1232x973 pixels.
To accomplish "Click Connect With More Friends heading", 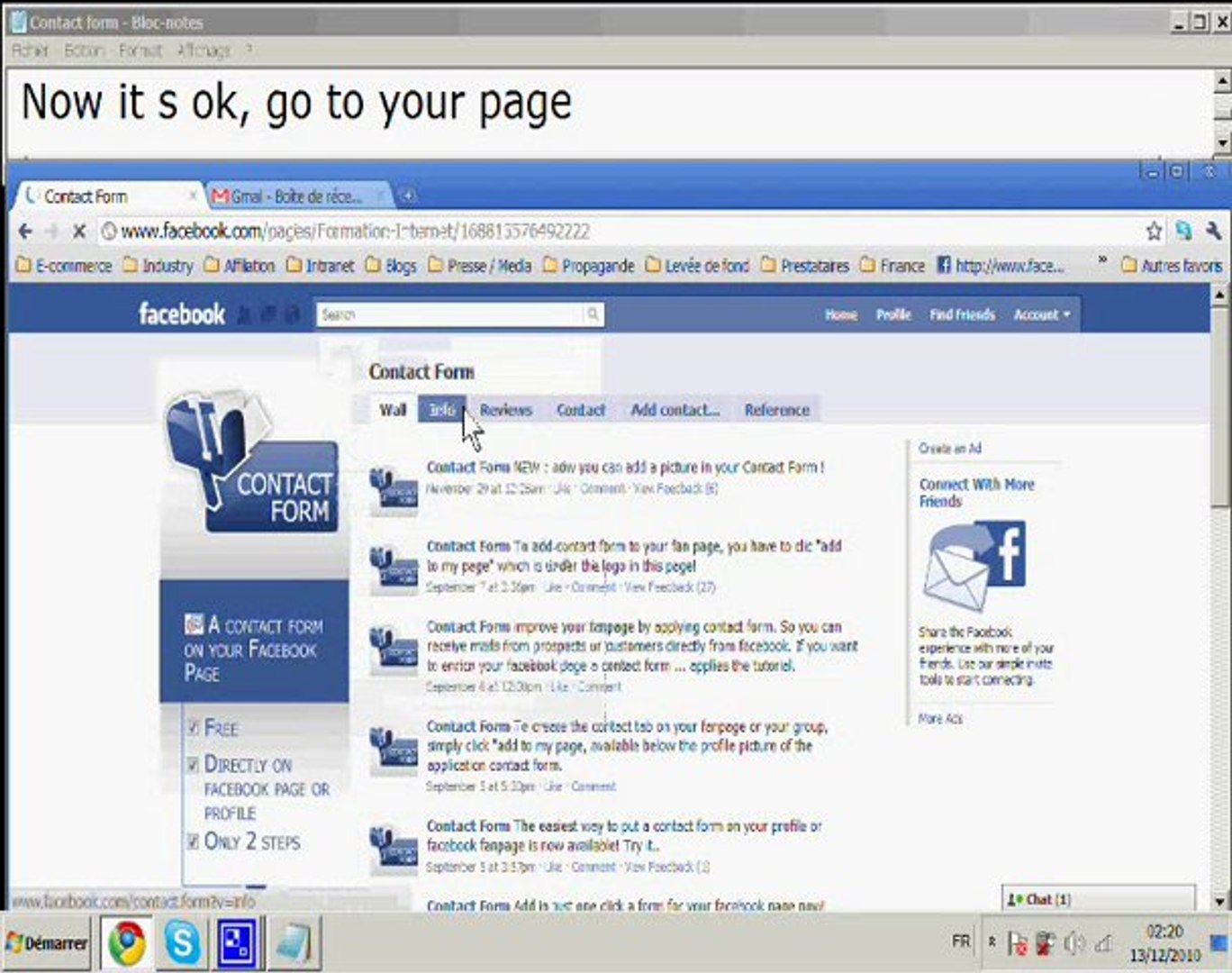I will tap(976, 492).
